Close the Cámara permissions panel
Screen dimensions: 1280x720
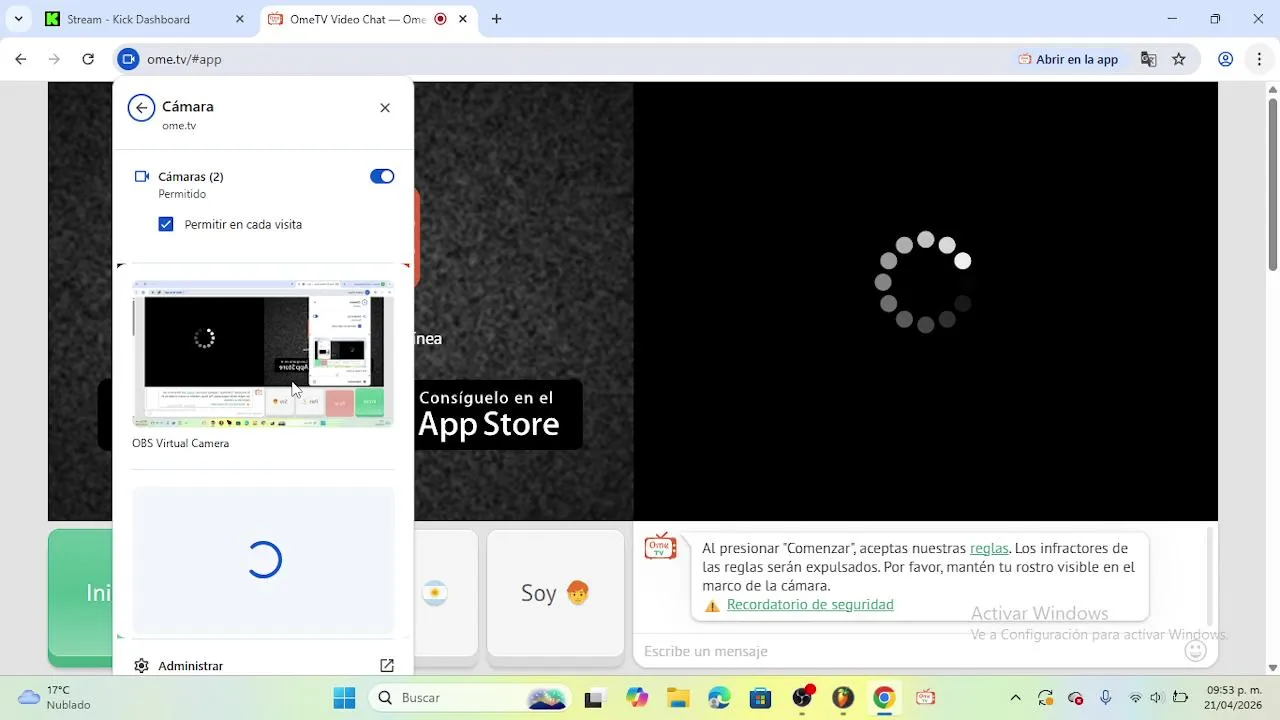click(x=385, y=108)
